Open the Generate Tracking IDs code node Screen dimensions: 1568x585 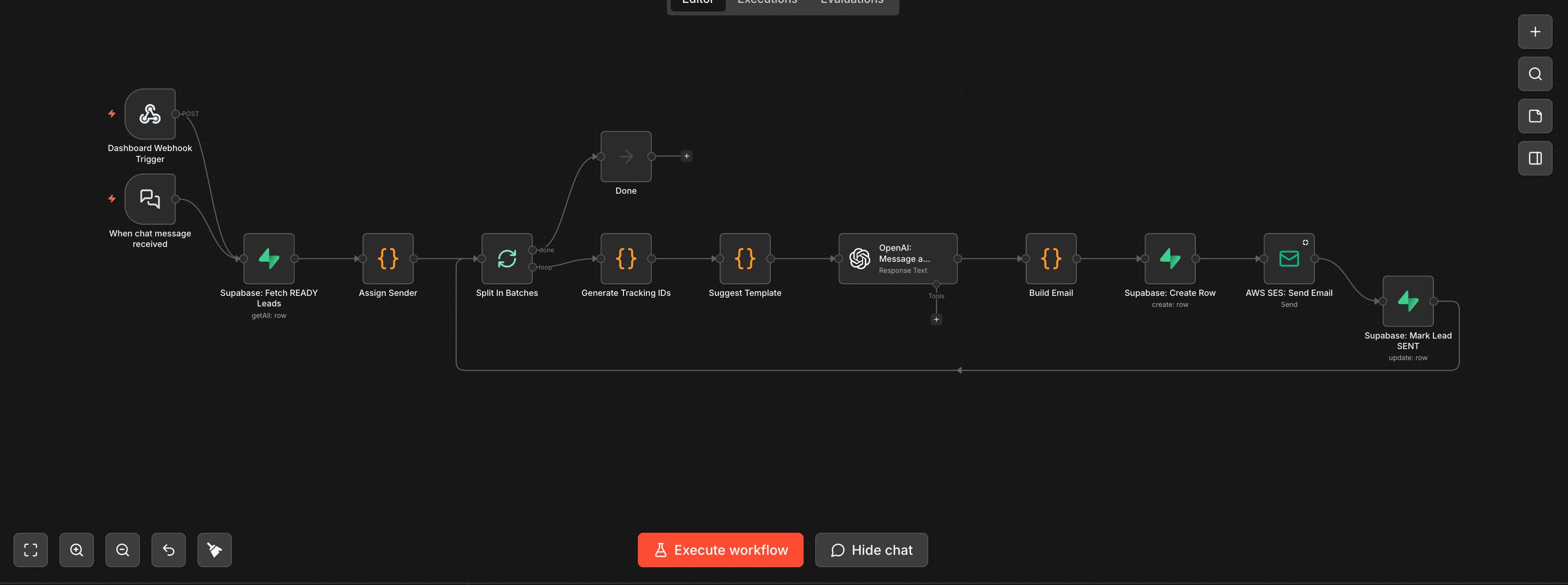pyautogui.click(x=626, y=258)
